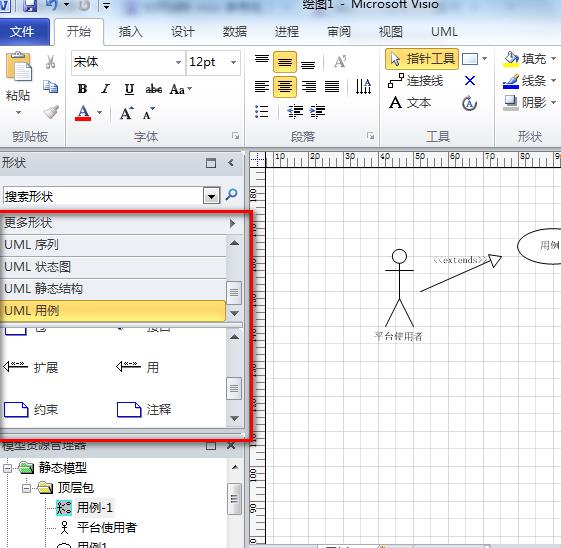
Task: Open rectangle tool dropdown arrow
Action: 484,59
